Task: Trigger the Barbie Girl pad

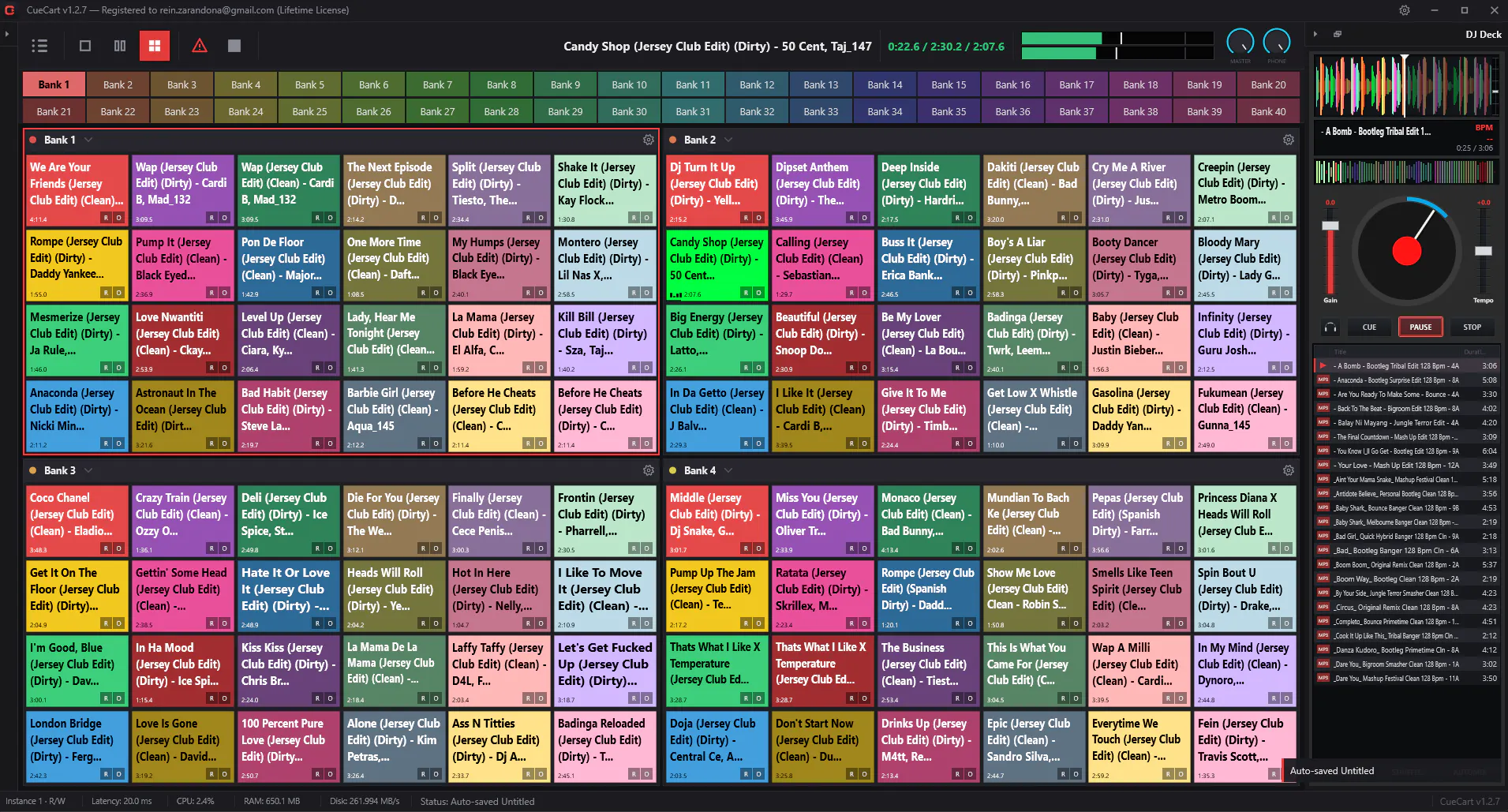Action: pos(394,415)
